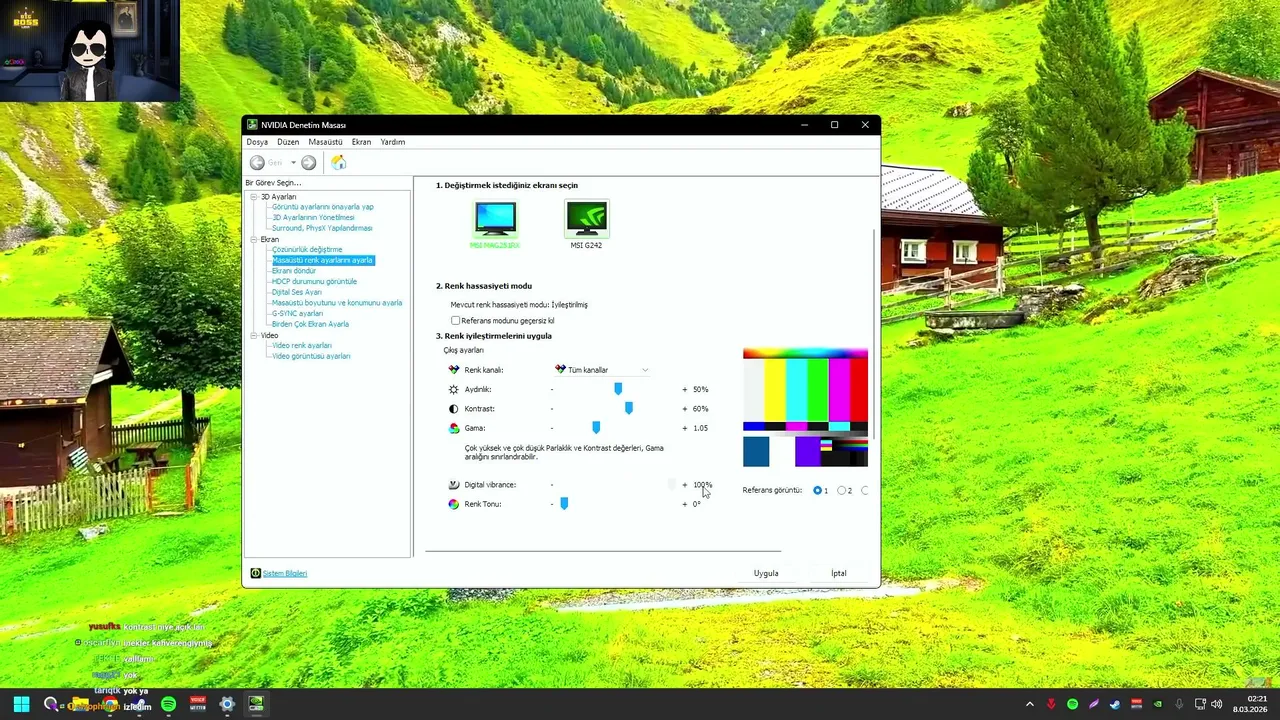The image size is (1280, 720).
Task: Click the Gama slider handle
Action: (x=596, y=428)
